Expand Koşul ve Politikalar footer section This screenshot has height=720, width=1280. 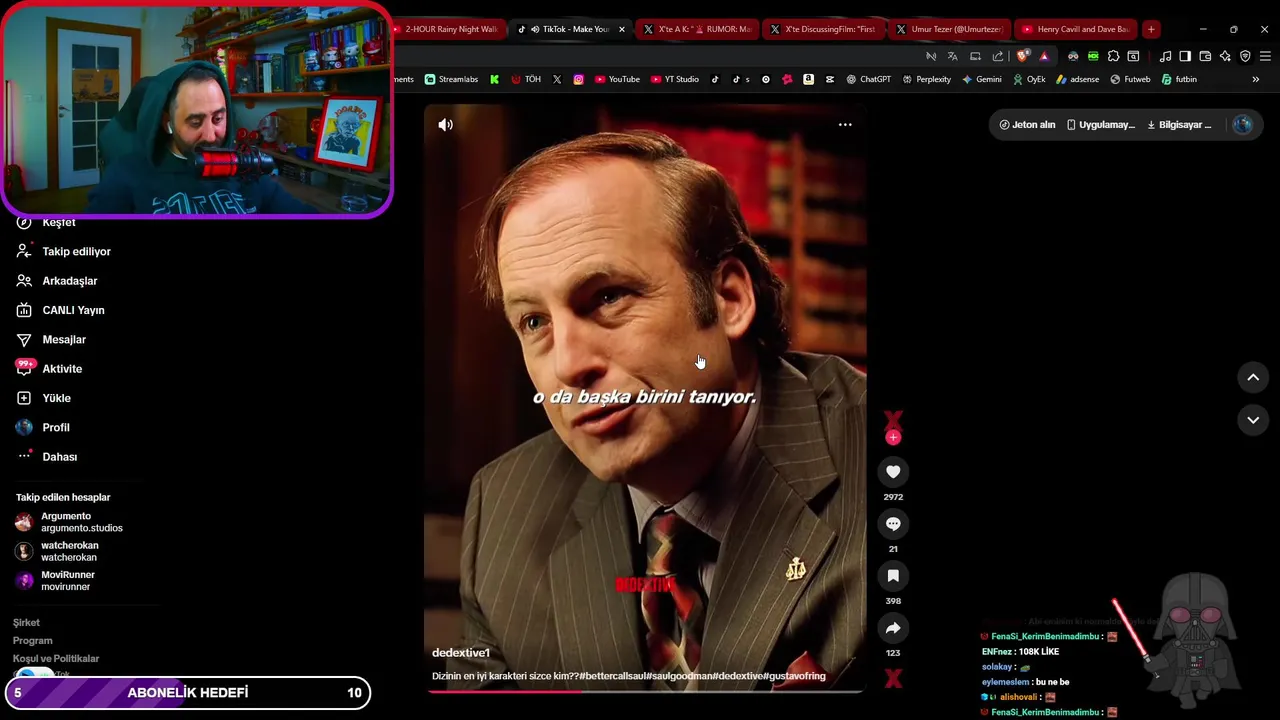pyautogui.click(x=56, y=659)
